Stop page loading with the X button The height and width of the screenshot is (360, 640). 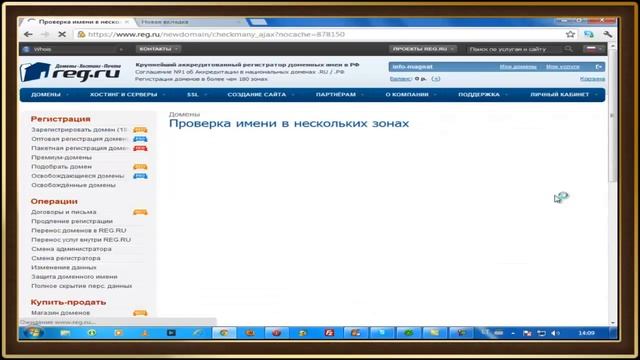click(x=62, y=34)
